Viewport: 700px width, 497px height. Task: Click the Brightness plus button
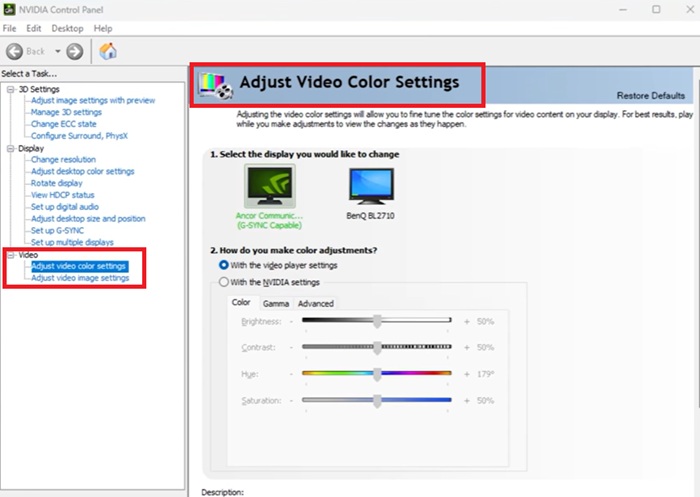tap(467, 322)
